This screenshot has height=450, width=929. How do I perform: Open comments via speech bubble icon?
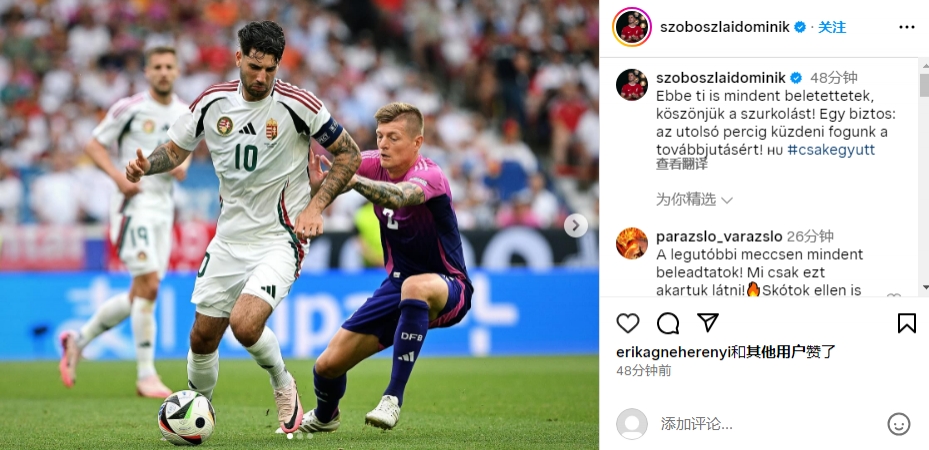point(668,323)
